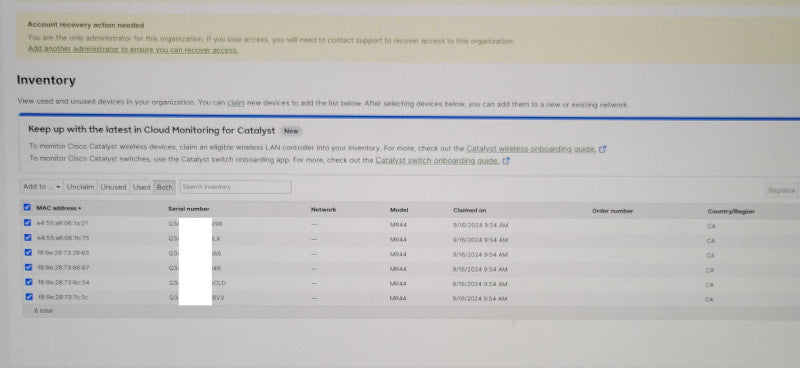Click the Unclaim button
This screenshot has width=800, height=368.
[x=81, y=187]
